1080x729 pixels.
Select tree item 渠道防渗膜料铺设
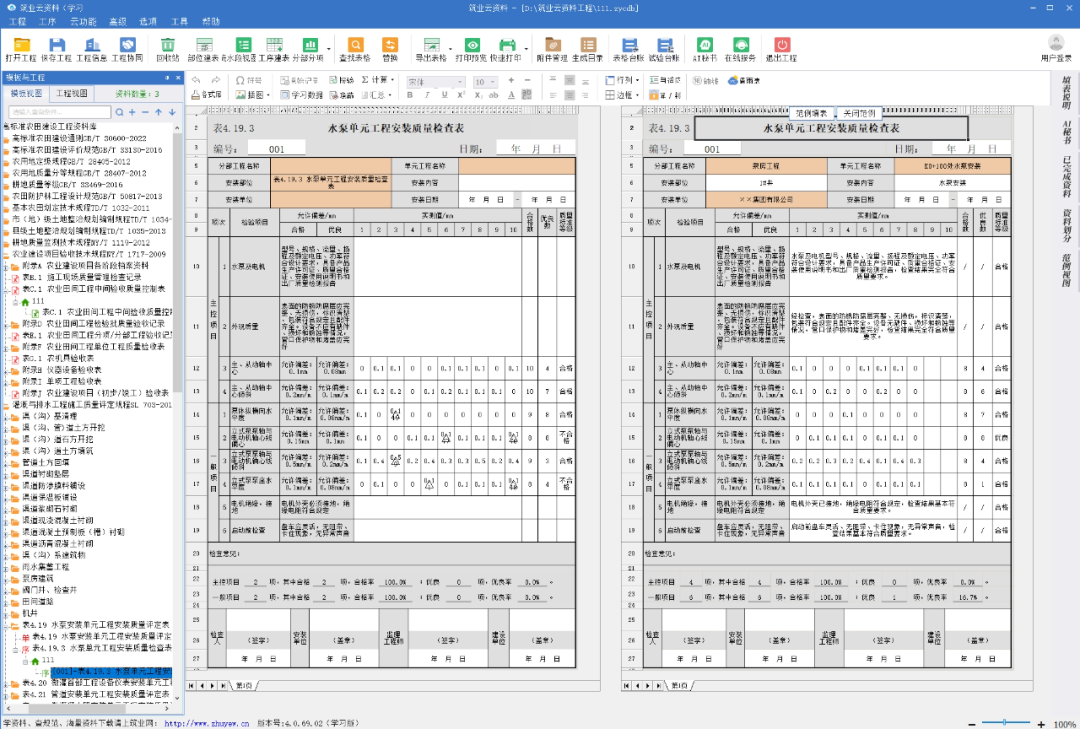[x=55, y=485]
